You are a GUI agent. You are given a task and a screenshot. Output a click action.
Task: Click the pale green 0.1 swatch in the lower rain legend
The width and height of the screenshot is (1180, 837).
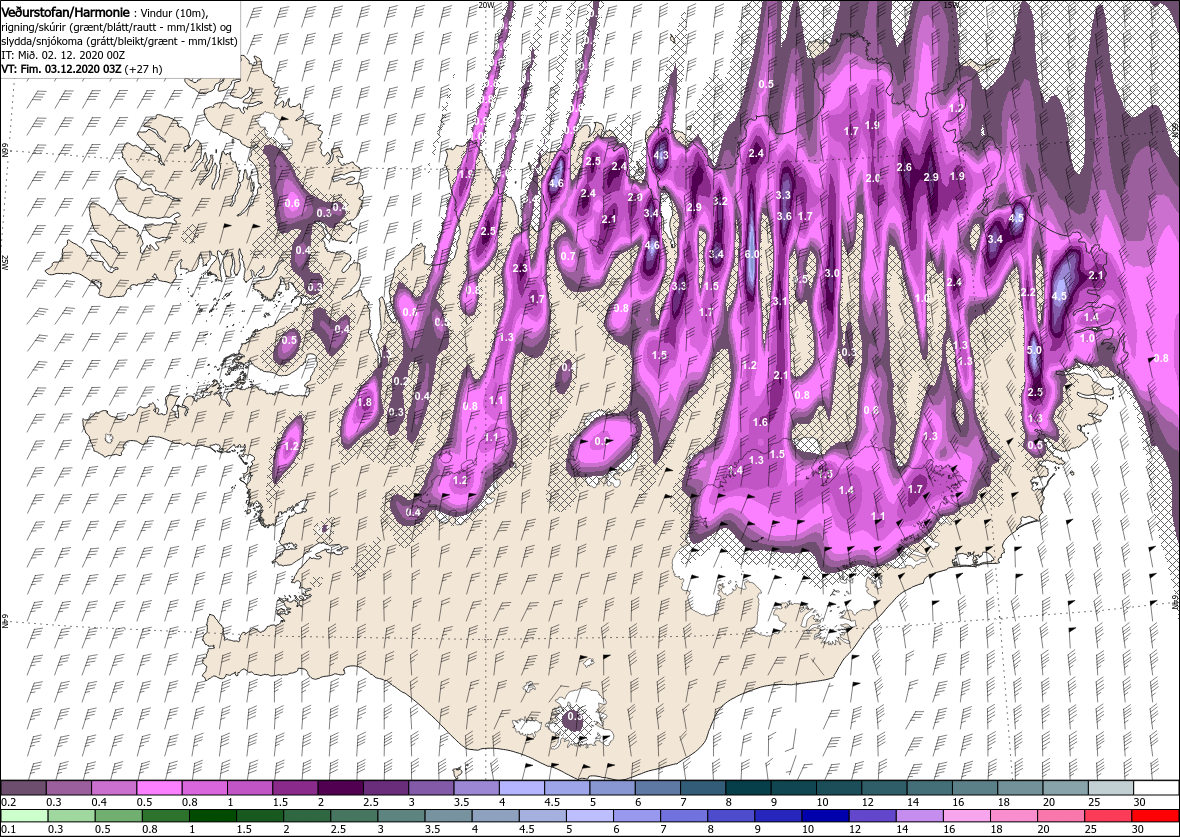pos(24,816)
